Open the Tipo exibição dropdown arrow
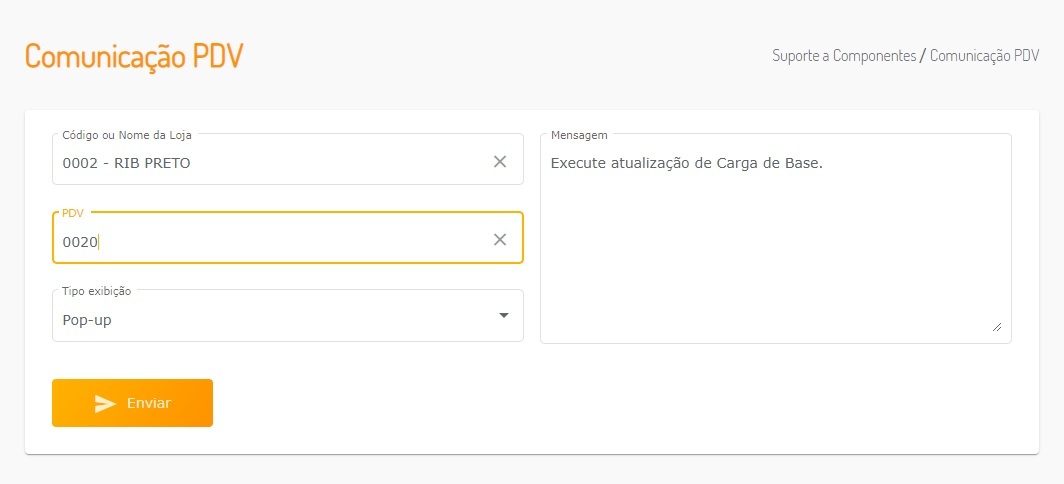The height and width of the screenshot is (484, 1064). (x=503, y=316)
